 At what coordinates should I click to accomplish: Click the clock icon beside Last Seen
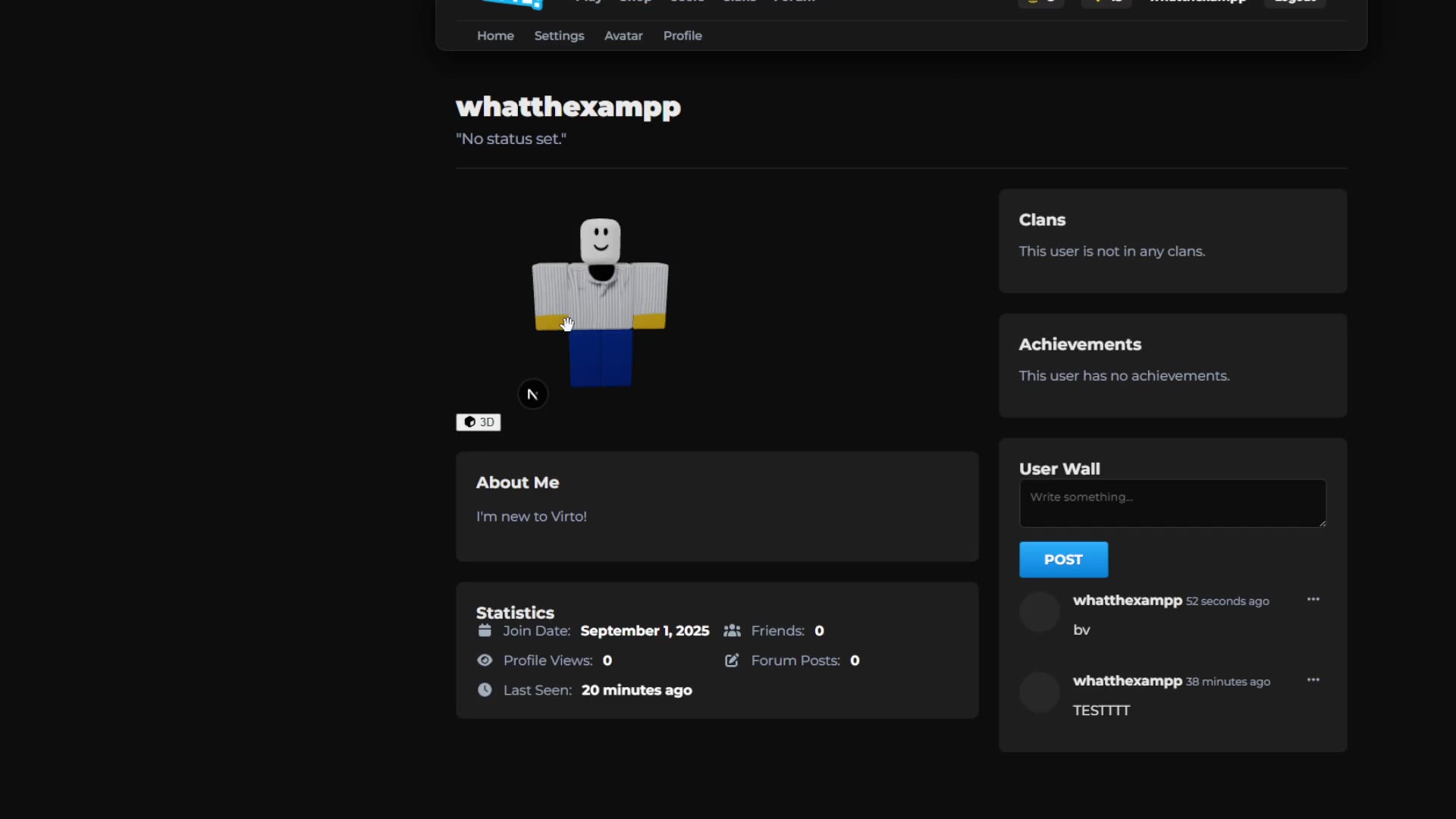485,690
